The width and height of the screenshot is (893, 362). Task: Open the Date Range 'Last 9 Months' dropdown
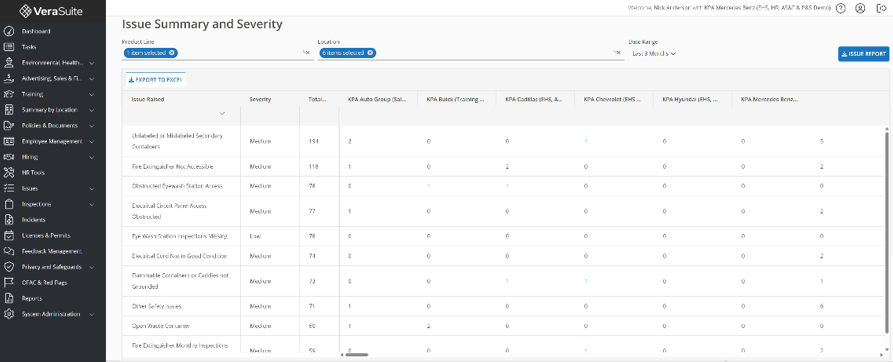654,54
